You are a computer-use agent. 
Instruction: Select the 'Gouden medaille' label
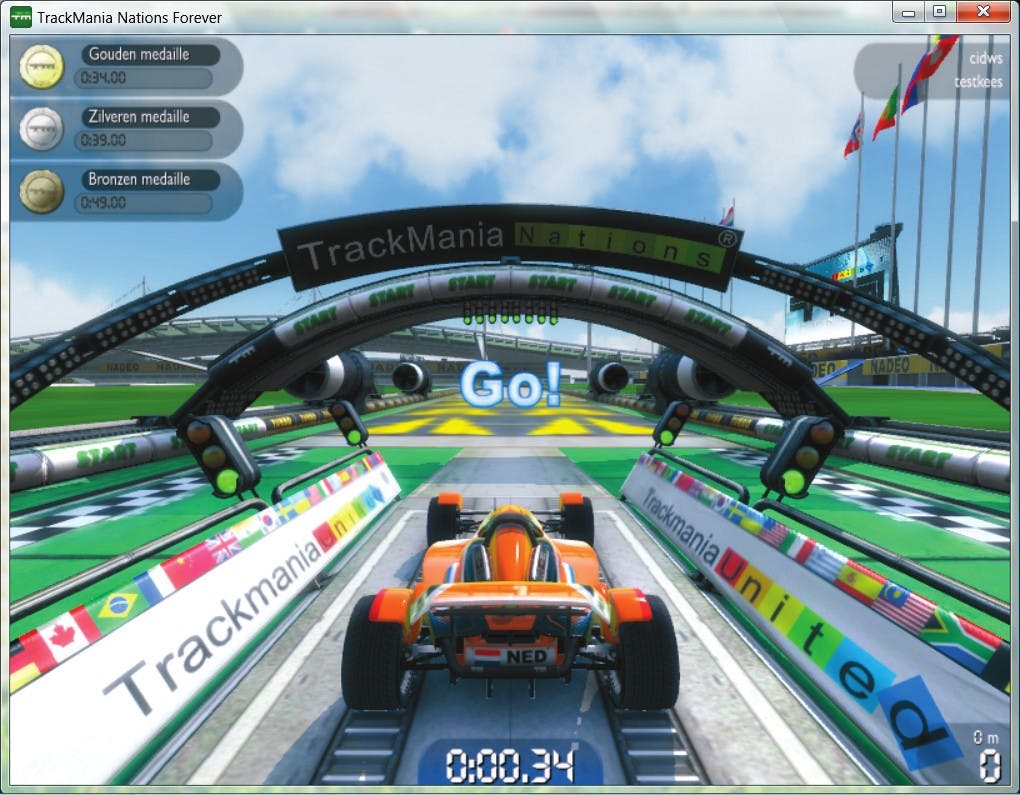139,54
